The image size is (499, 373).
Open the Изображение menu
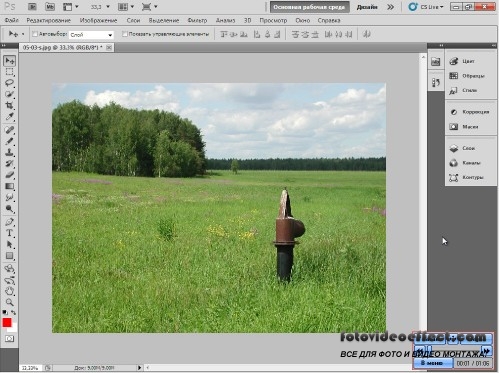98,20
